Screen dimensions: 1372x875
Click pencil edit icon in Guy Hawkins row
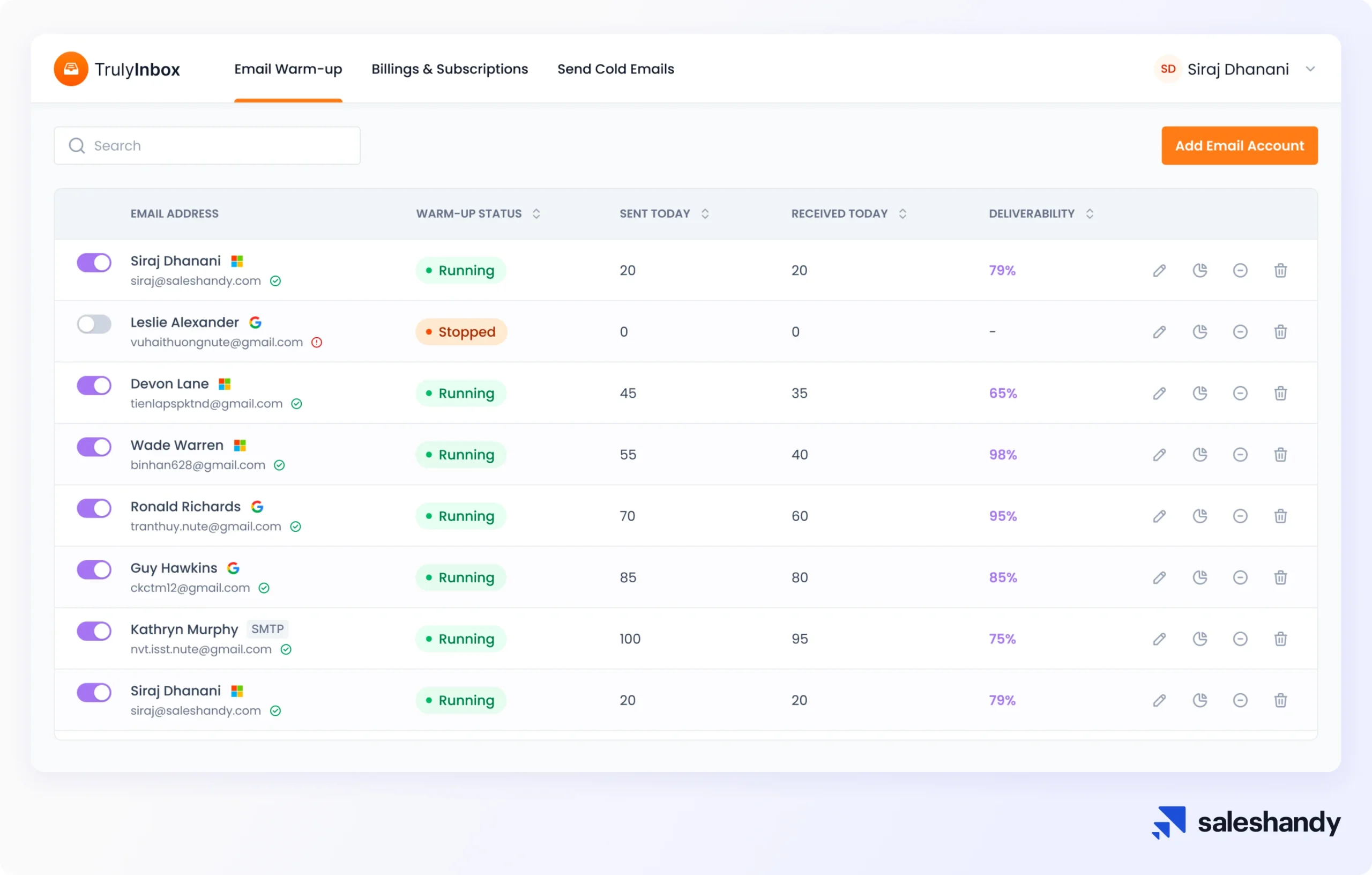click(1159, 577)
